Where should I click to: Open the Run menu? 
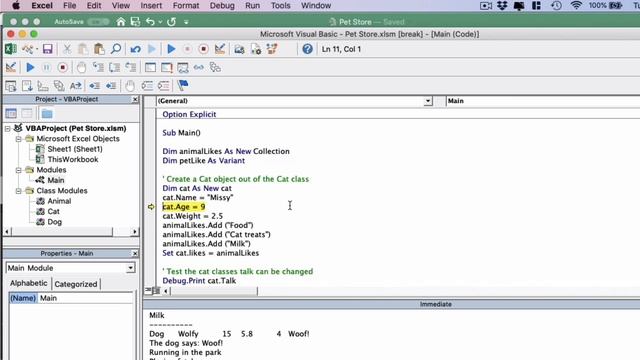coord(252,6)
